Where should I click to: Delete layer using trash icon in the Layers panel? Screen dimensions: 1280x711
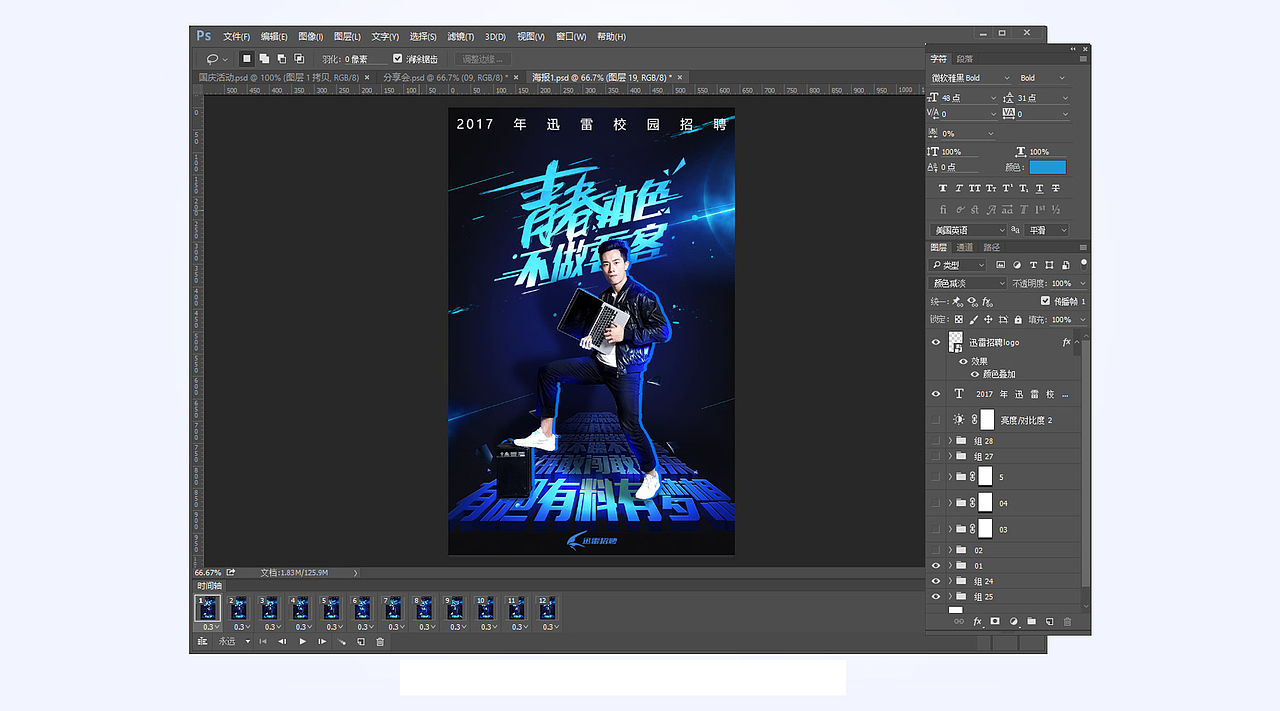pos(1067,622)
